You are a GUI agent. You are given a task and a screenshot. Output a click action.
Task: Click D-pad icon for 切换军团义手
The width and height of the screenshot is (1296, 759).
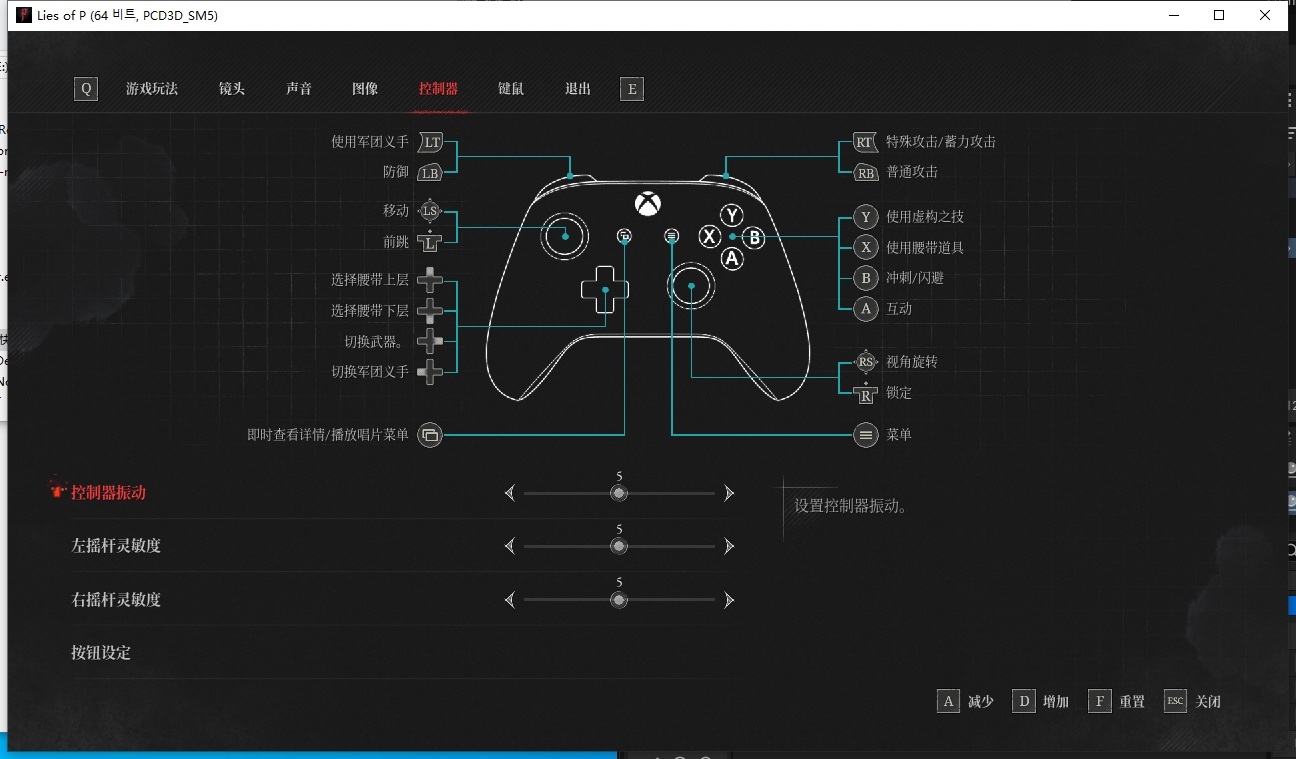[430, 372]
